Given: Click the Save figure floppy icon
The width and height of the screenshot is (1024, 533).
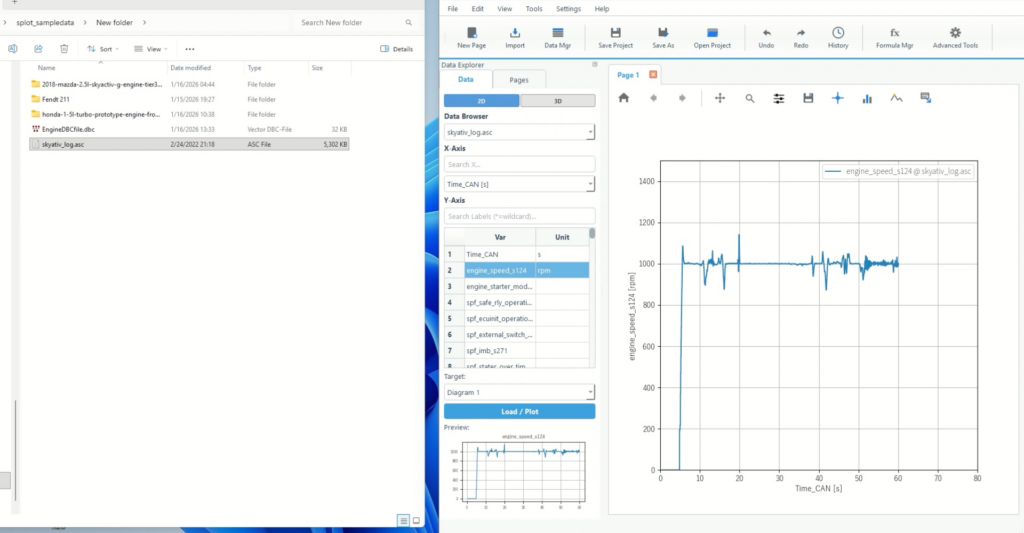Looking at the screenshot, I should (x=808, y=98).
